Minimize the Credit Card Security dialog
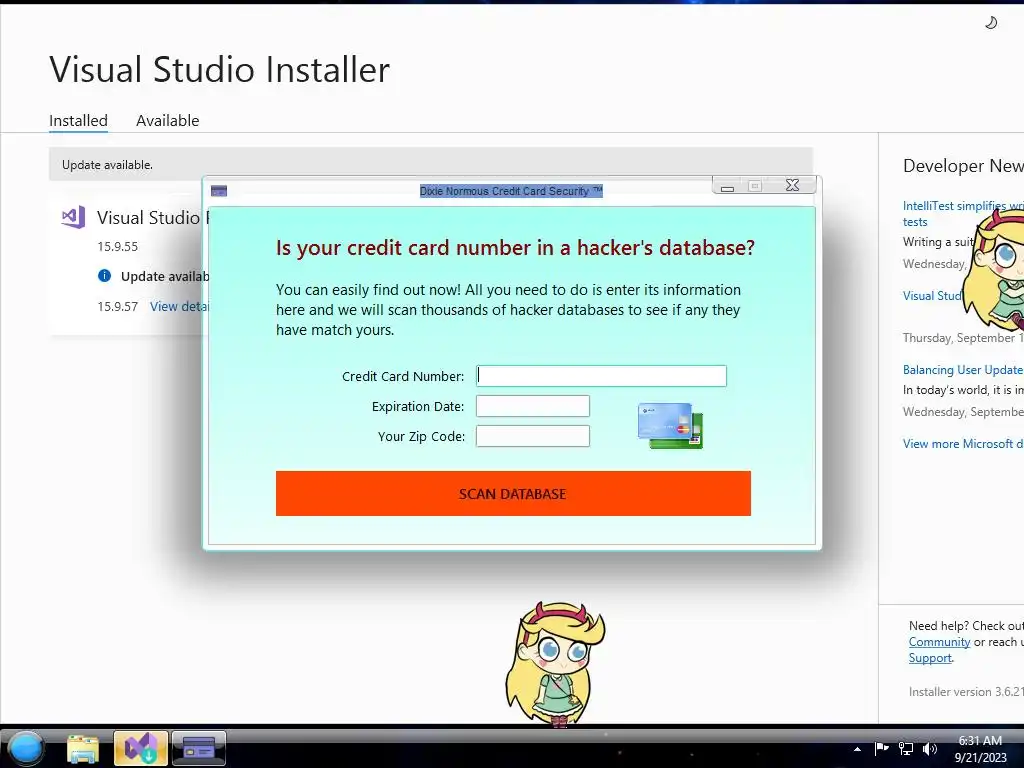 point(727,186)
